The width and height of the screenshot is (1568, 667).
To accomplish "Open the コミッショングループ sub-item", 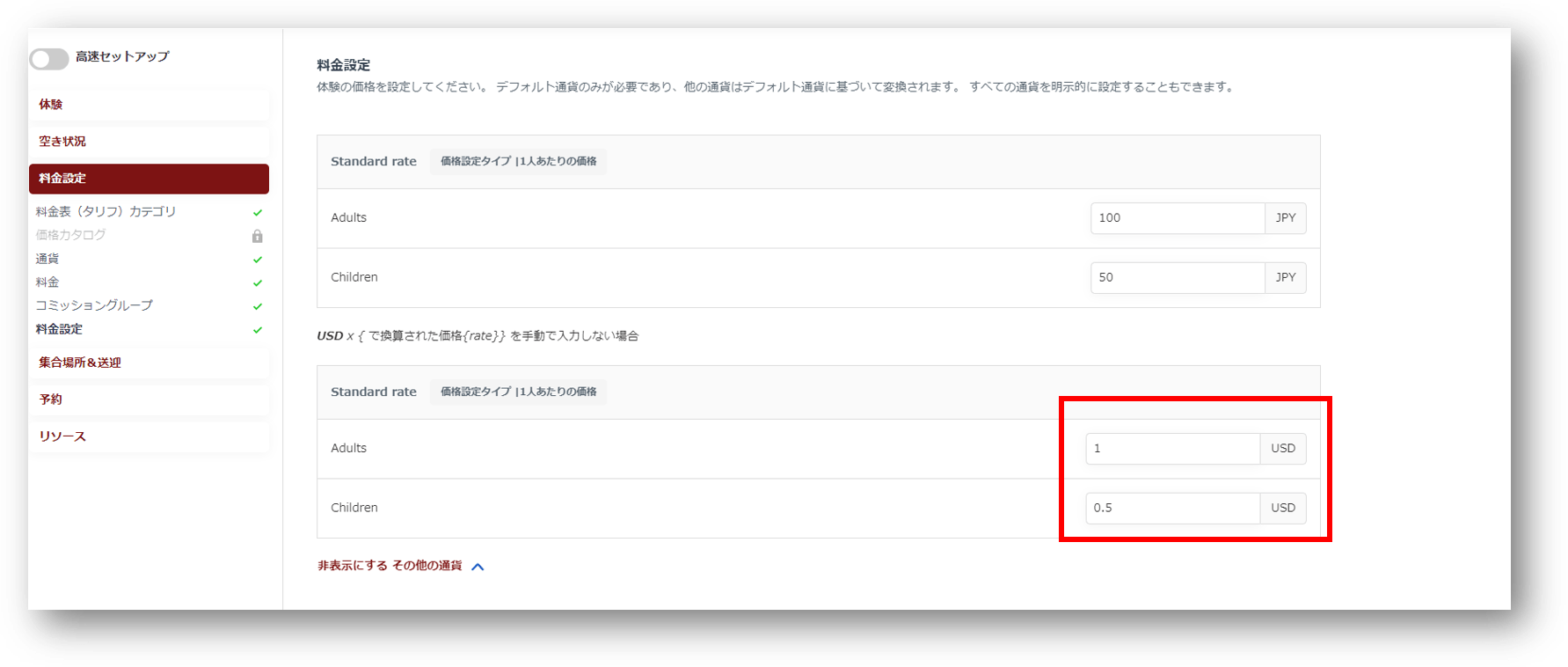I will tap(94, 305).
